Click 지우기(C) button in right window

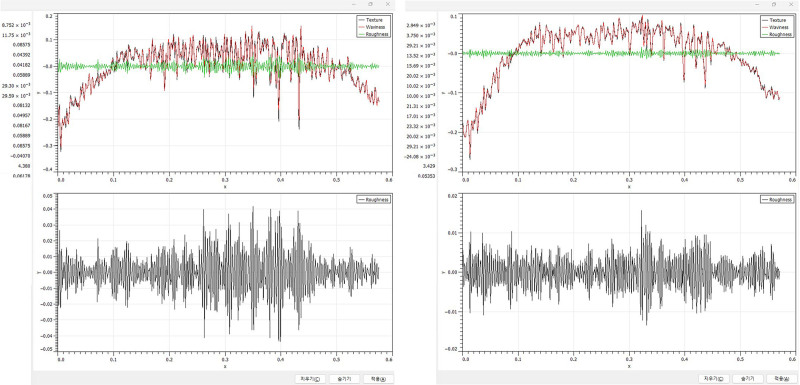(x=714, y=379)
